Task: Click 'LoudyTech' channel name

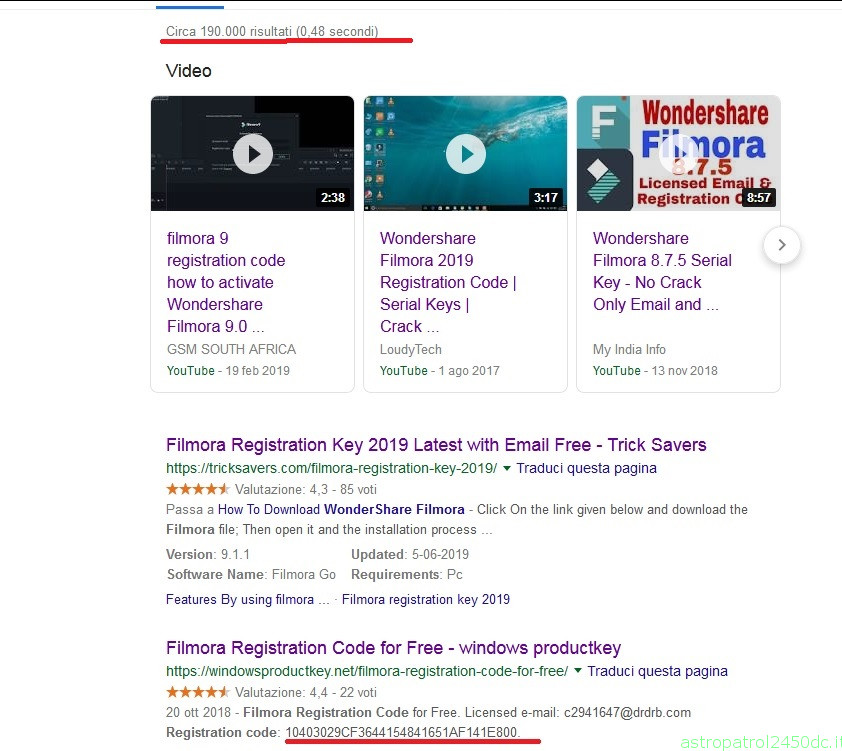Action: (411, 349)
